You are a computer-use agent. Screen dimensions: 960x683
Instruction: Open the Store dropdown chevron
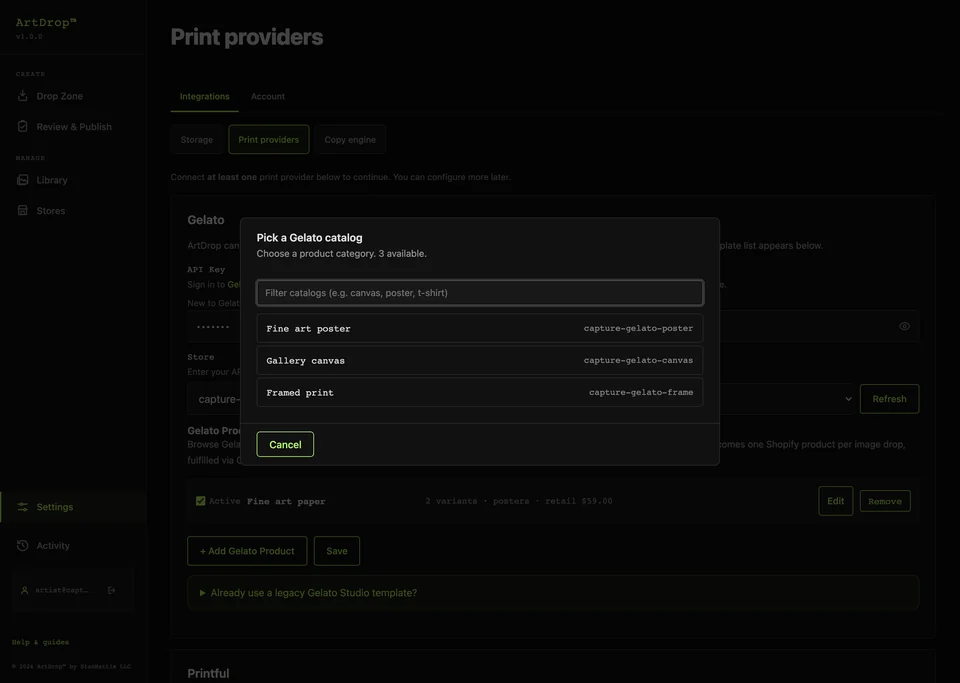[848, 399]
